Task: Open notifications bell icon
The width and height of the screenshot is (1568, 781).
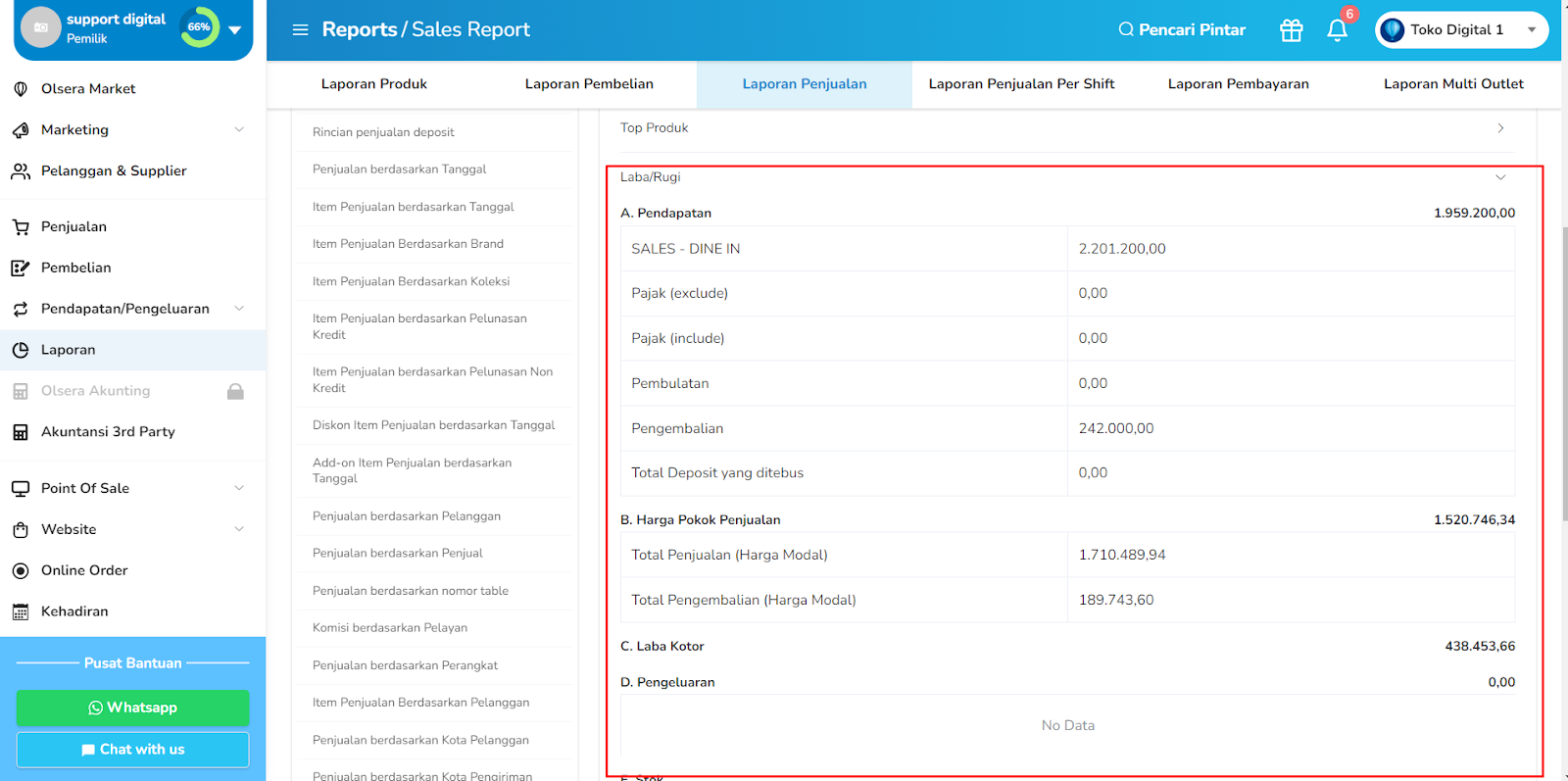Action: point(1337,30)
